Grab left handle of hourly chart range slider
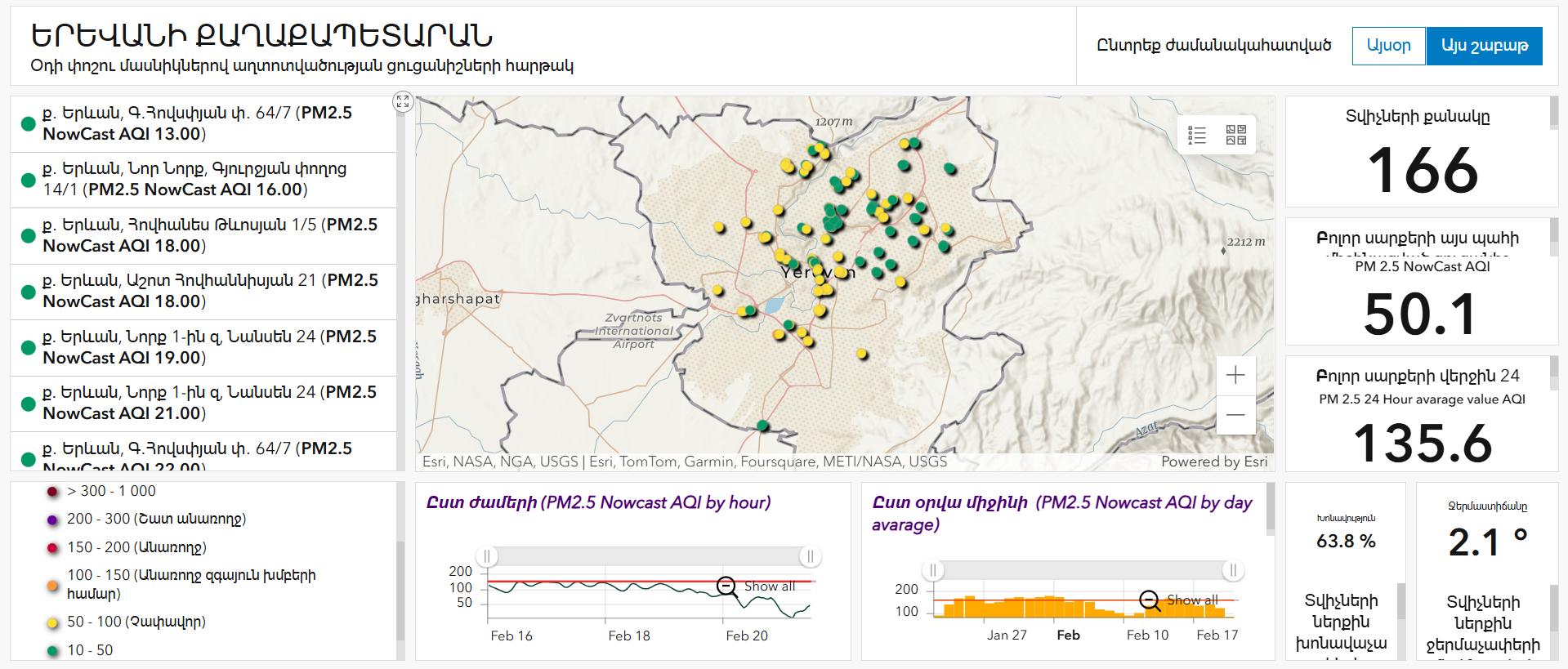The height and width of the screenshot is (669, 1568). [x=487, y=557]
